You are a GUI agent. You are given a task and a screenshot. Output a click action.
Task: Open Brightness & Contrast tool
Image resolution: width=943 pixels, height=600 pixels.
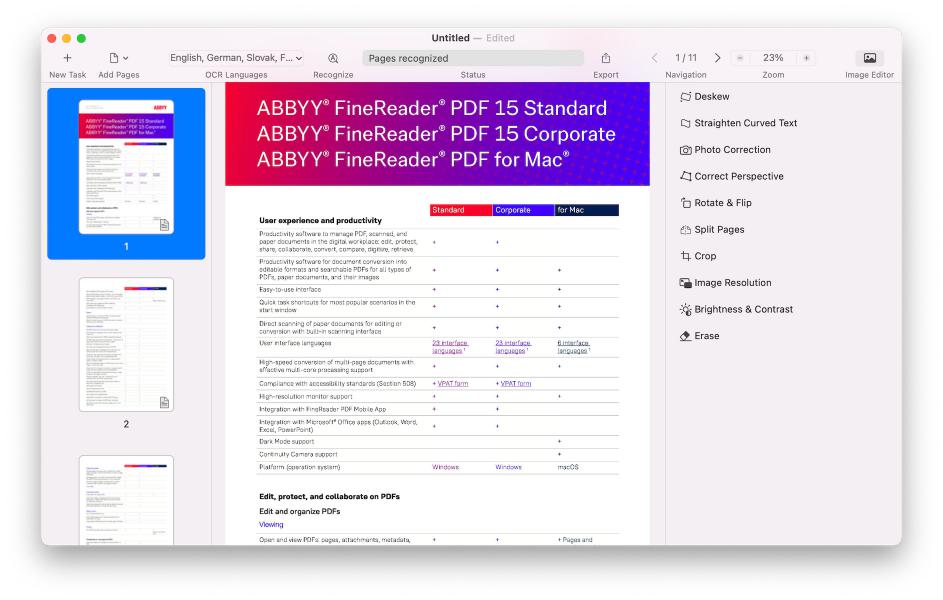(737, 309)
